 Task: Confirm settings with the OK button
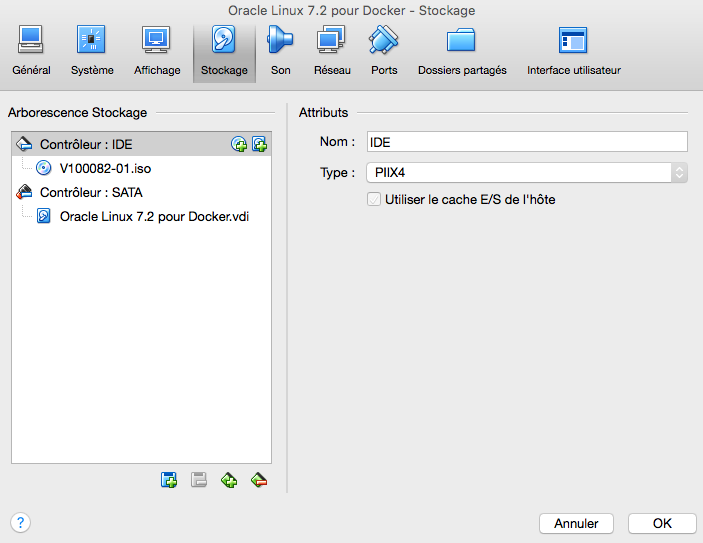click(x=662, y=523)
